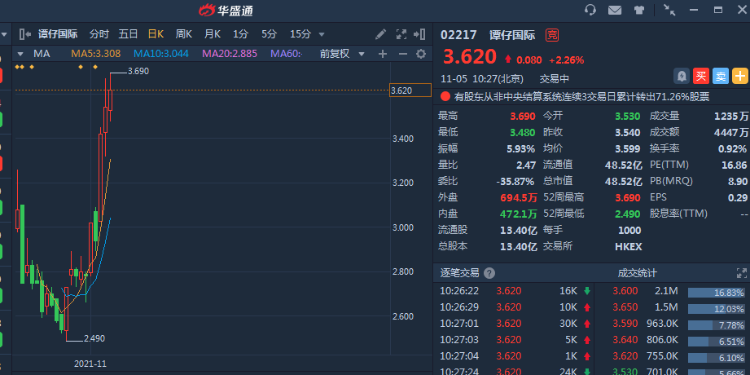Viewport: 750px width, 375px height.
Task: Click the shareholder transfer news alert
Action: (582, 97)
